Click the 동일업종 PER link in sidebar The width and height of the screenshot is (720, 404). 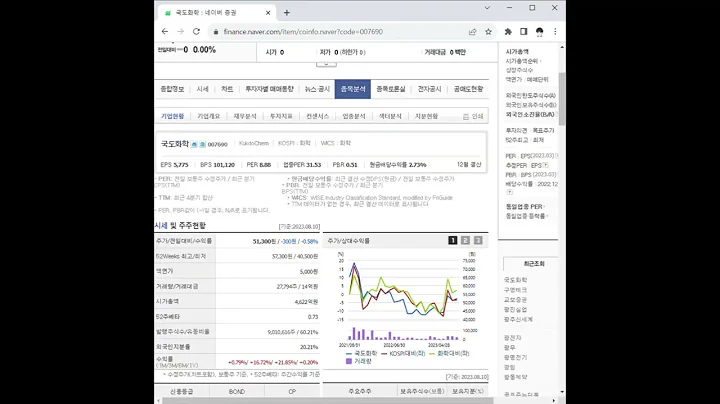pos(524,207)
